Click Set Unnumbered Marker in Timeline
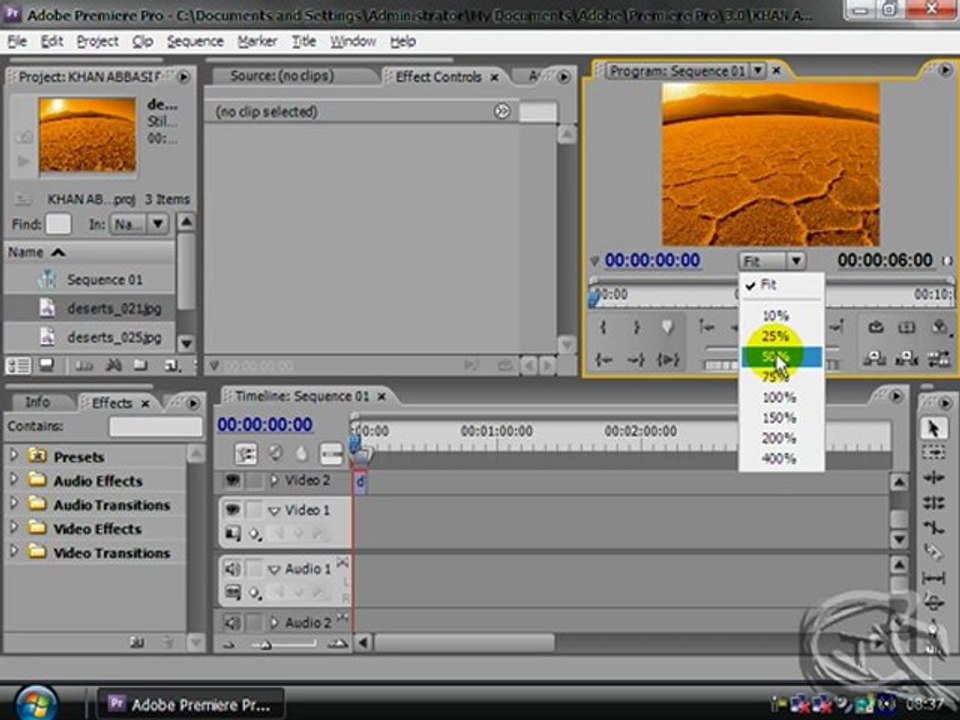Viewport: 960px width, 720px height. click(302, 454)
